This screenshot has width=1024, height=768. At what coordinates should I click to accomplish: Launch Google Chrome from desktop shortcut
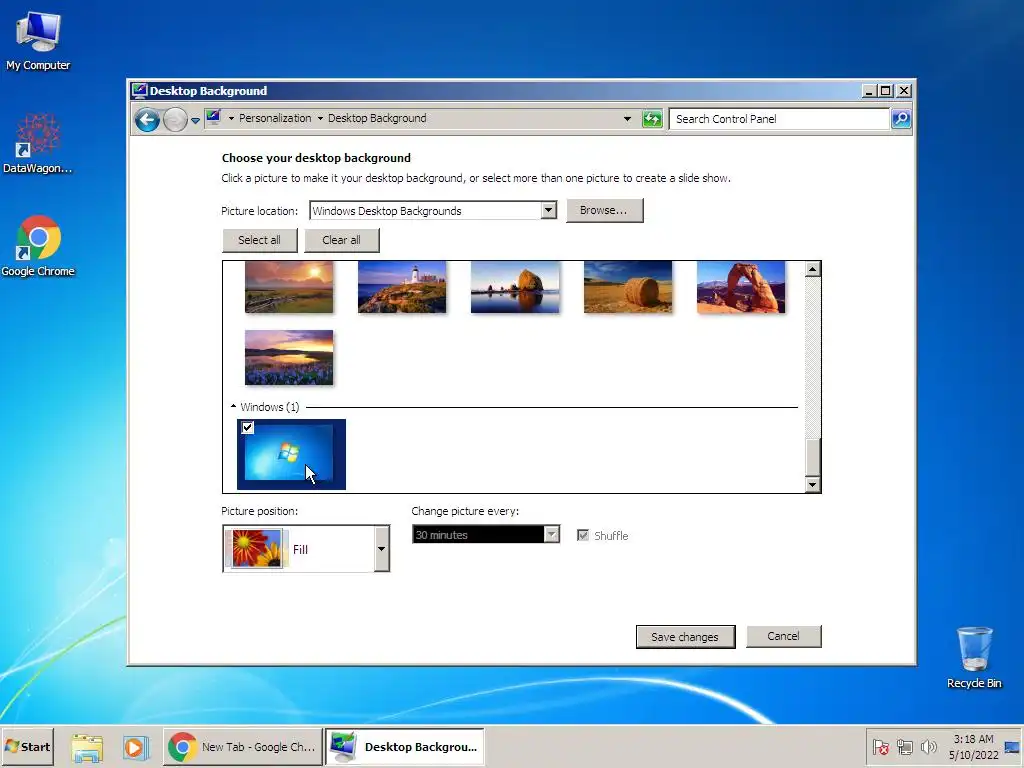(38, 246)
